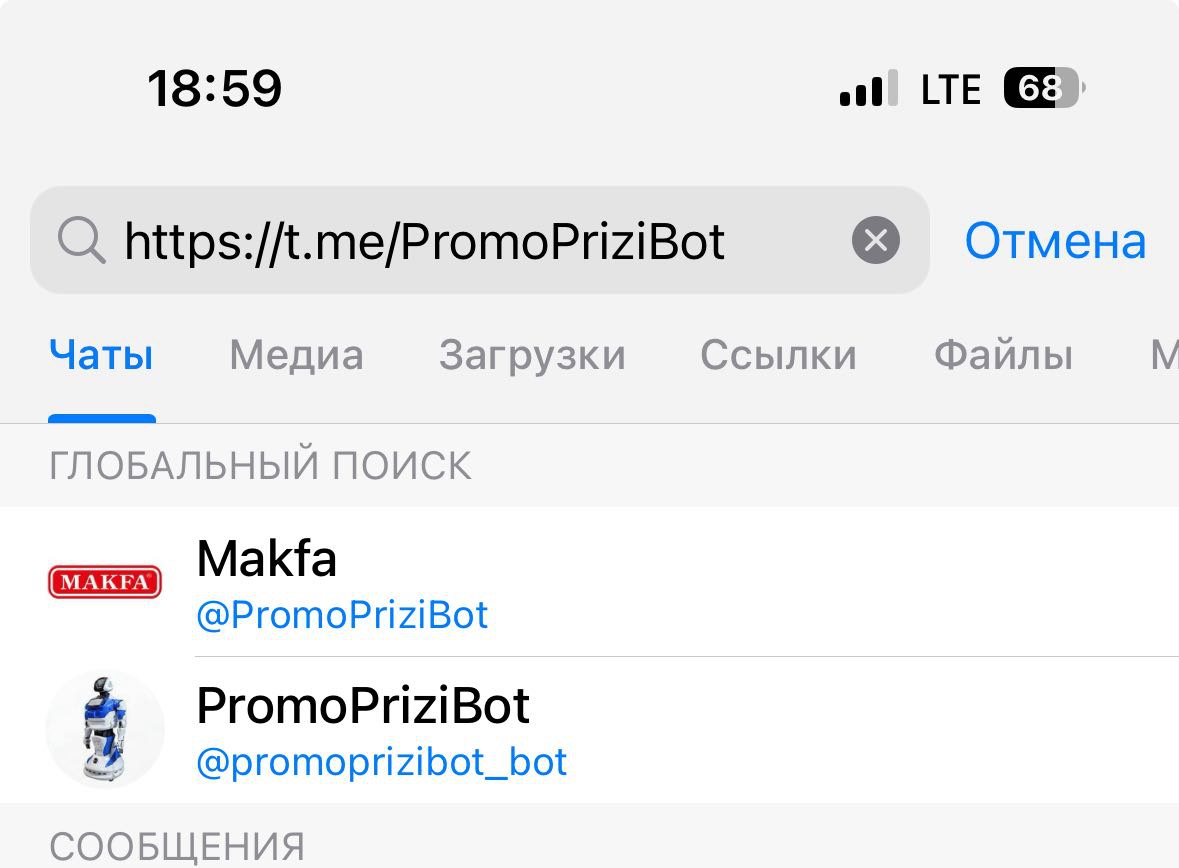Tap the @PromoPriziBot username
Viewport: 1179px width, 868px height.
[342, 615]
